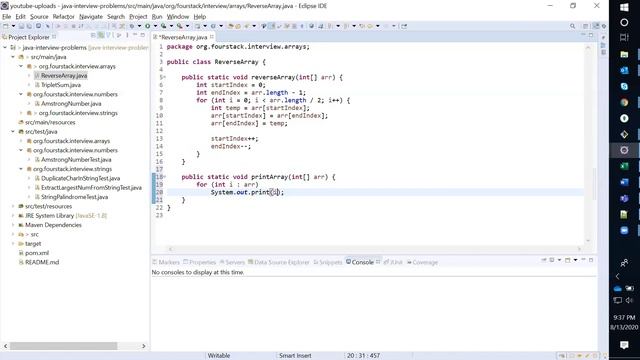The width and height of the screenshot is (640, 360).
Task: Switch to the Markers tab
Action: pos(166,262)
